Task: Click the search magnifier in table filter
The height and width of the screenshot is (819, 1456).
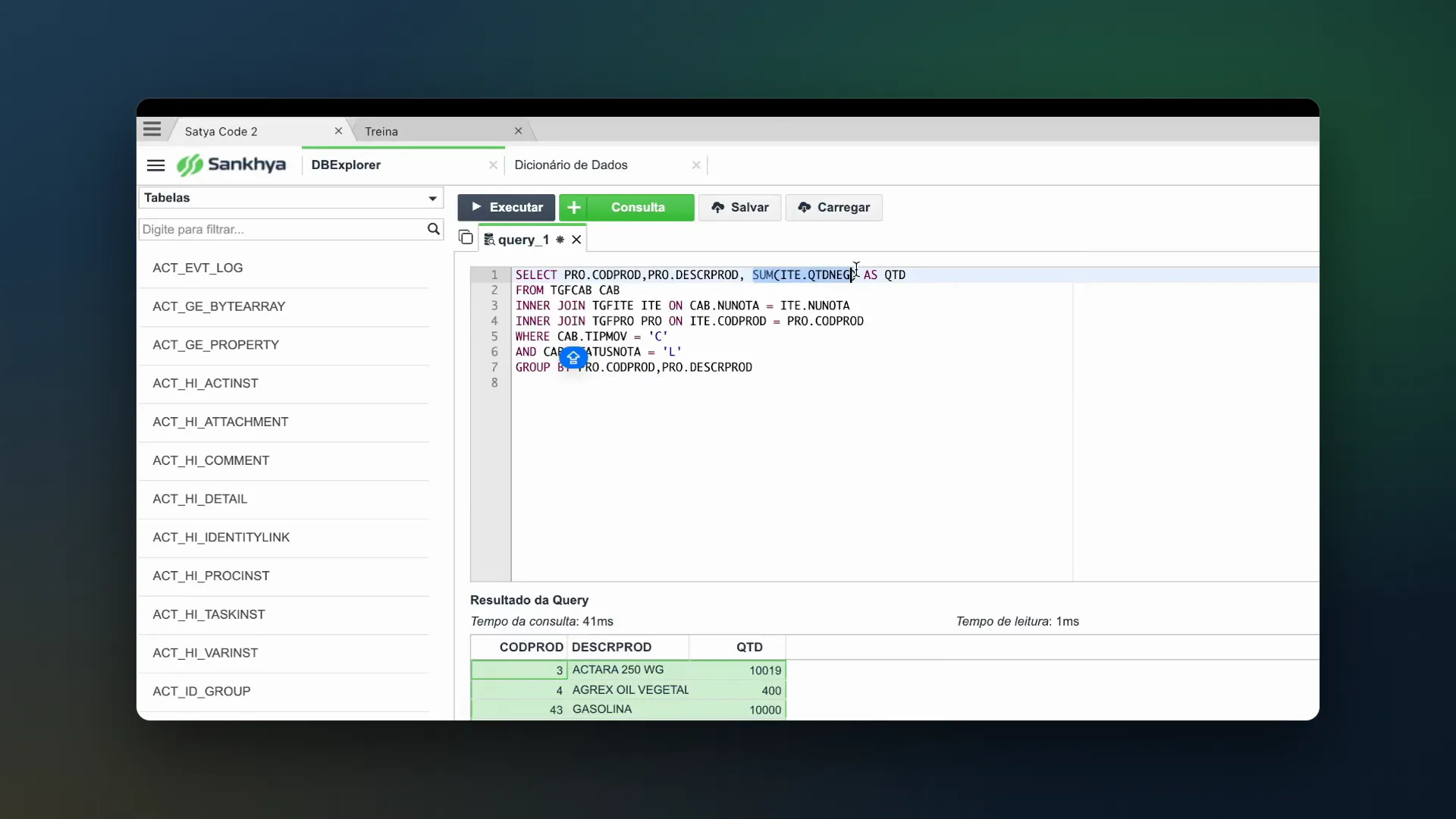Action: click(434, 229)
